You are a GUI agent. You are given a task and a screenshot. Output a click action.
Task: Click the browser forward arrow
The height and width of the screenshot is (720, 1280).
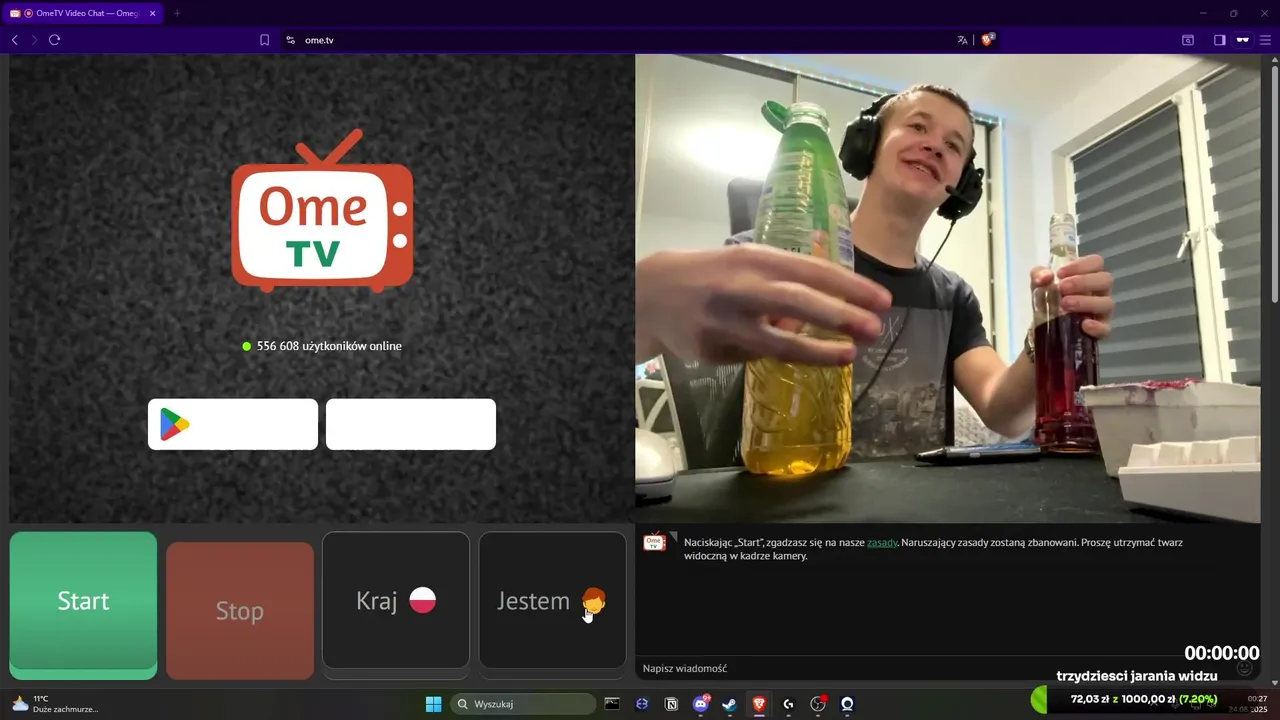[x=34, y=40]
